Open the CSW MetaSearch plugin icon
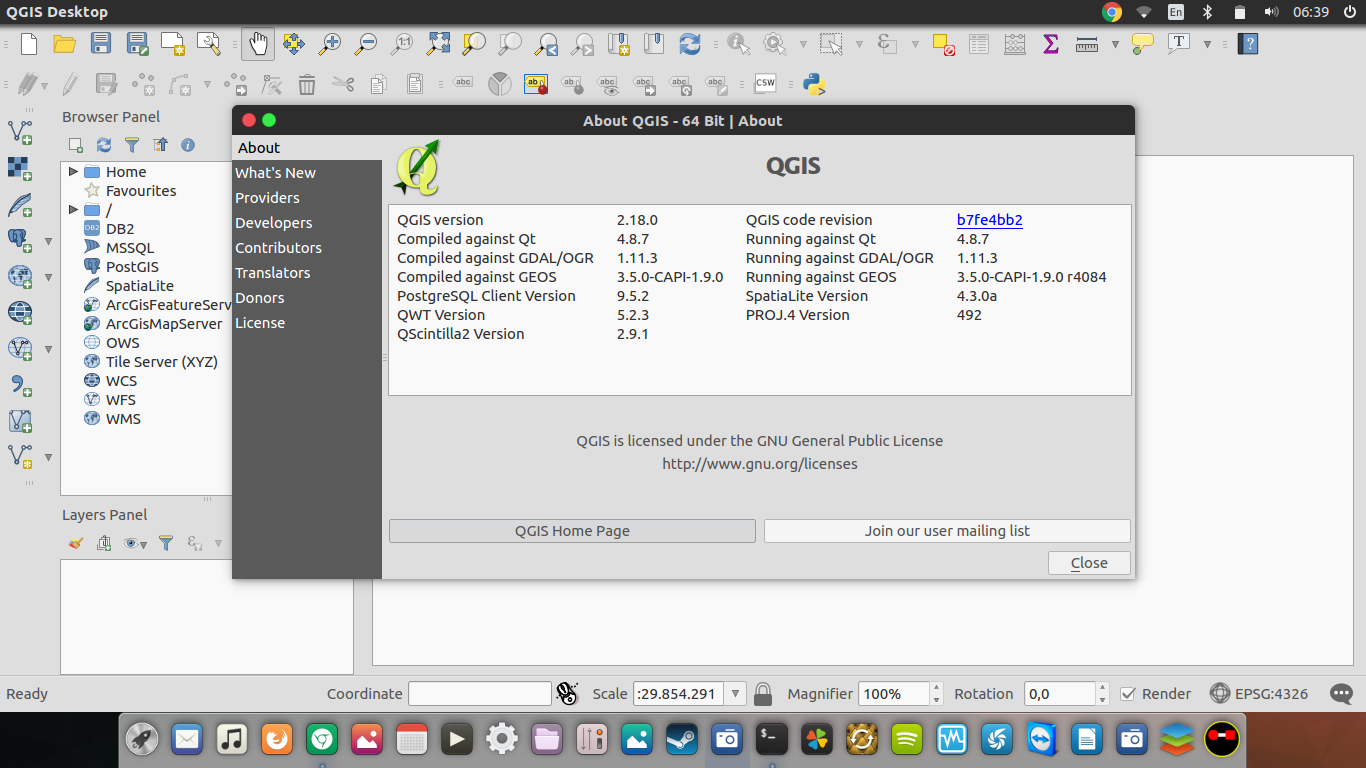1366x768 pixels. tap(765, 84)
